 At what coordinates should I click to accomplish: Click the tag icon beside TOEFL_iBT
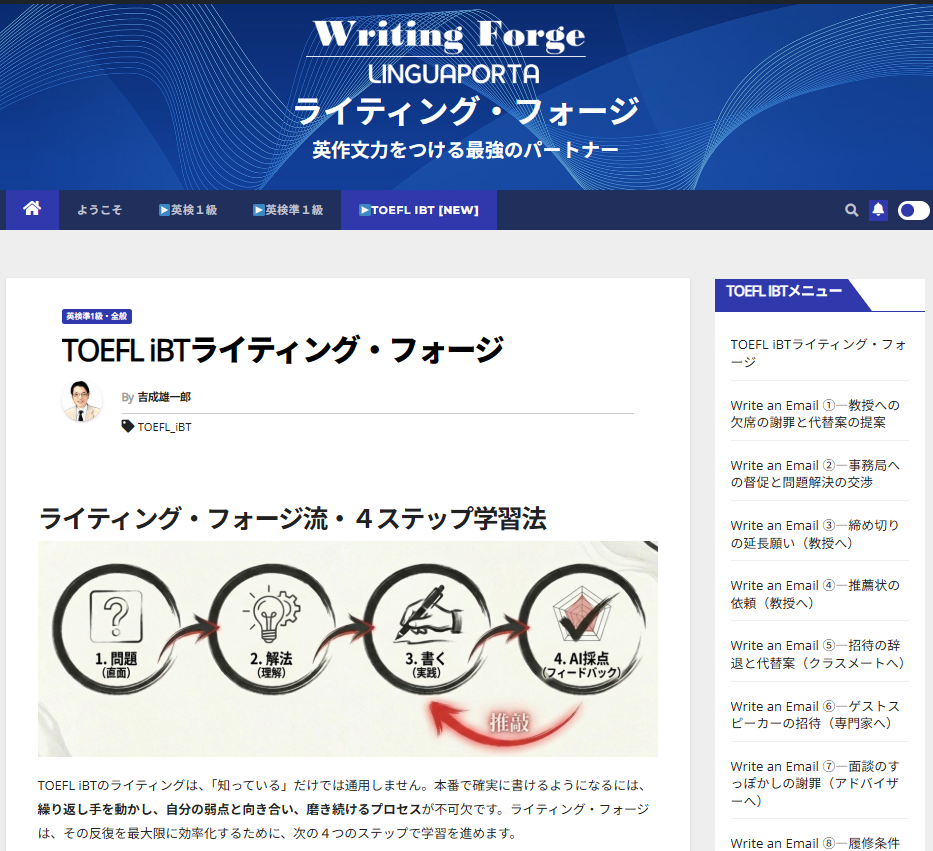pos(128,426)
